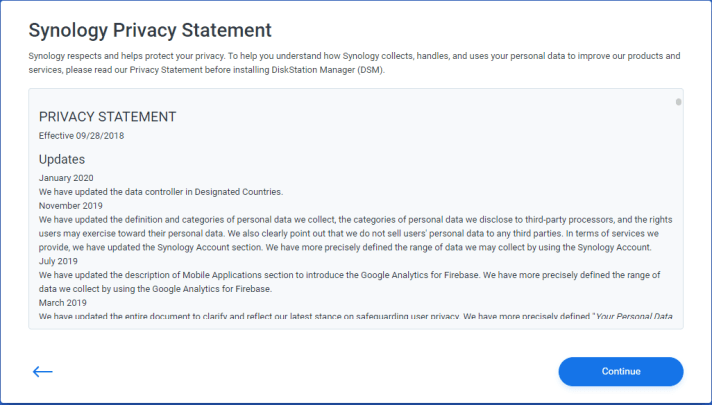Click the Synology Privacy Statement title
The image size is (712, 405).
(x=150, y=30)
